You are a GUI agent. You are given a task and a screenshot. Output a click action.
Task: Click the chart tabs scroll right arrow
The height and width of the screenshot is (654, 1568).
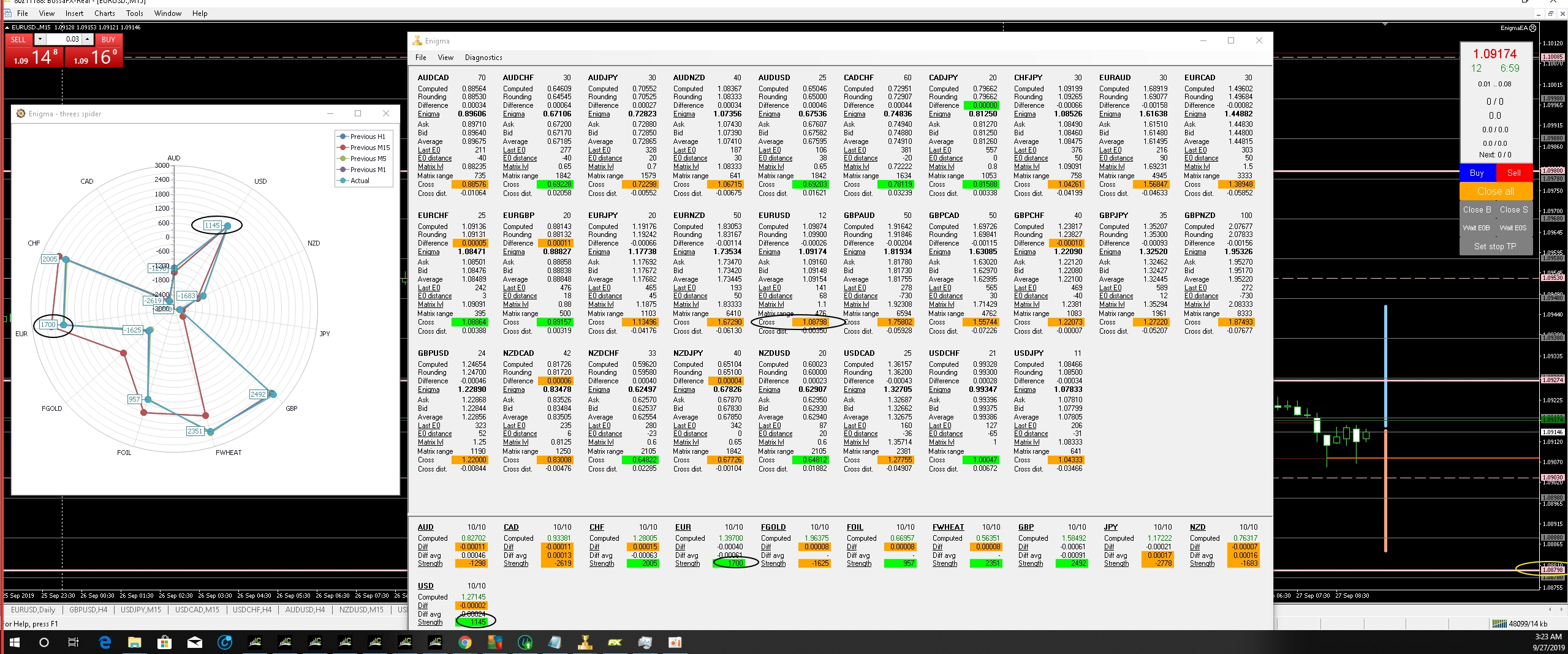[1562, 609]
